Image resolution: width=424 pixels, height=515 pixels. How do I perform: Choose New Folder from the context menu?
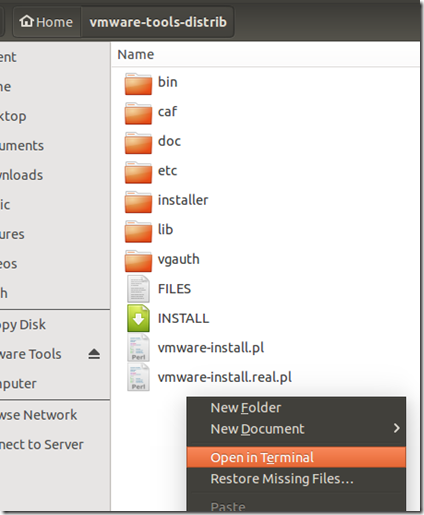(x=296, y=408)
